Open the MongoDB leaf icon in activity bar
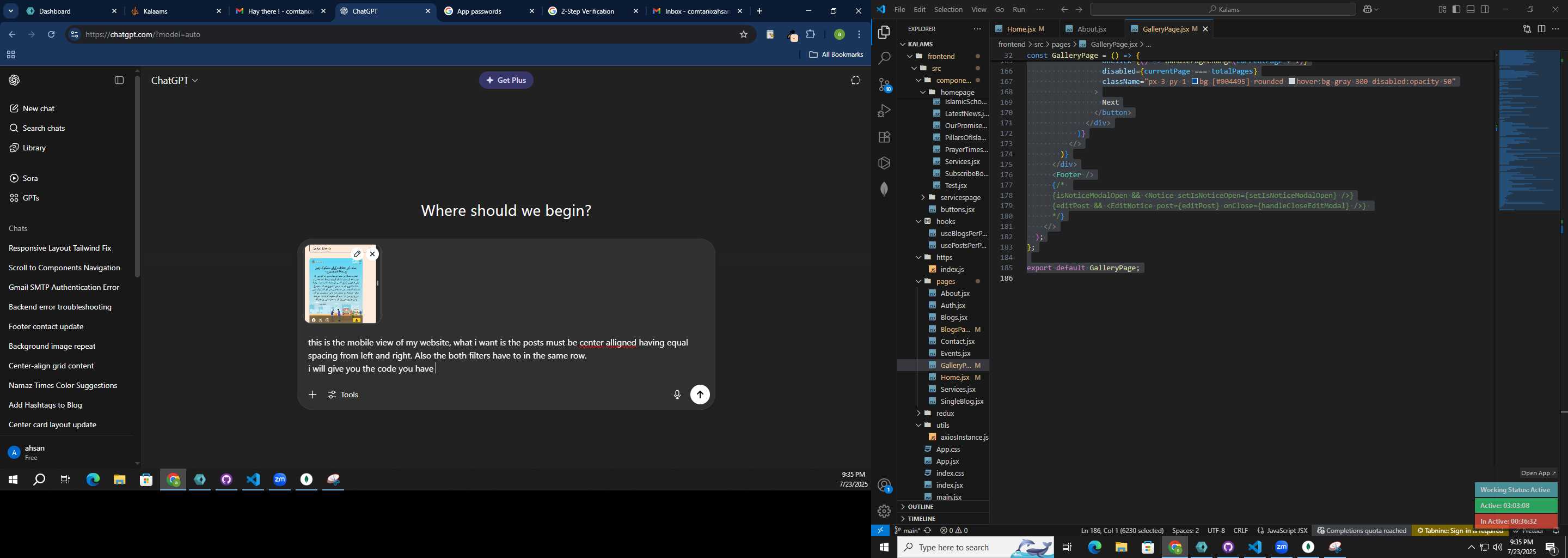Image resolution: width=1568 pixels, height=558 pixels. click(x=884, y=189)
